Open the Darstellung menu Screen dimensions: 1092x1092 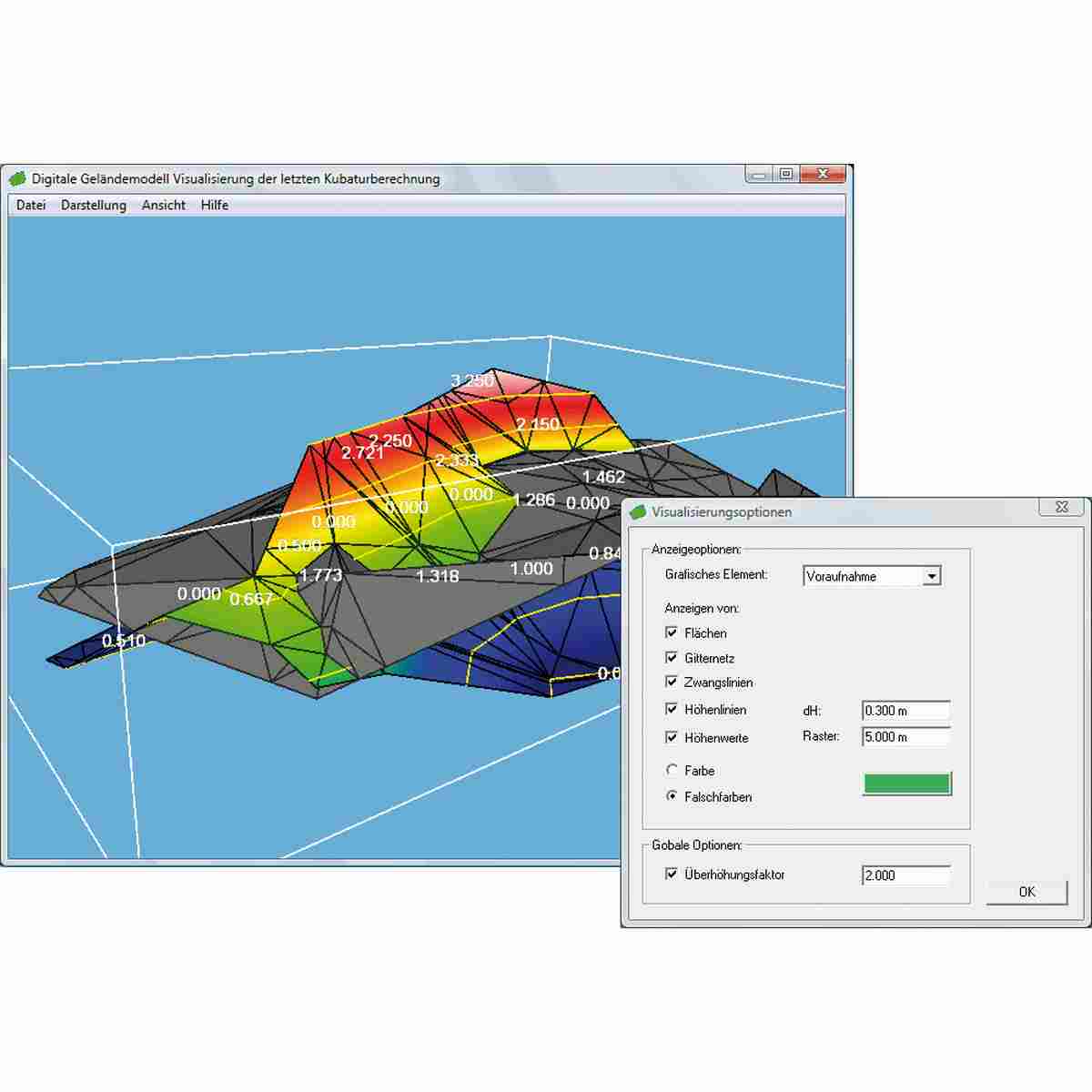[94, 206]
